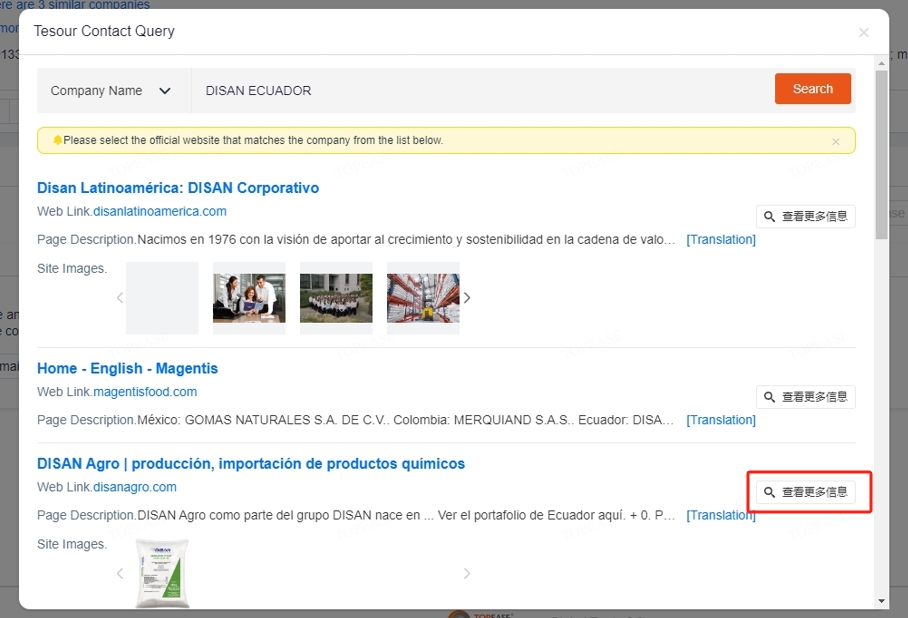Click the dialog scrollbar down arrow

pos(881,601)
